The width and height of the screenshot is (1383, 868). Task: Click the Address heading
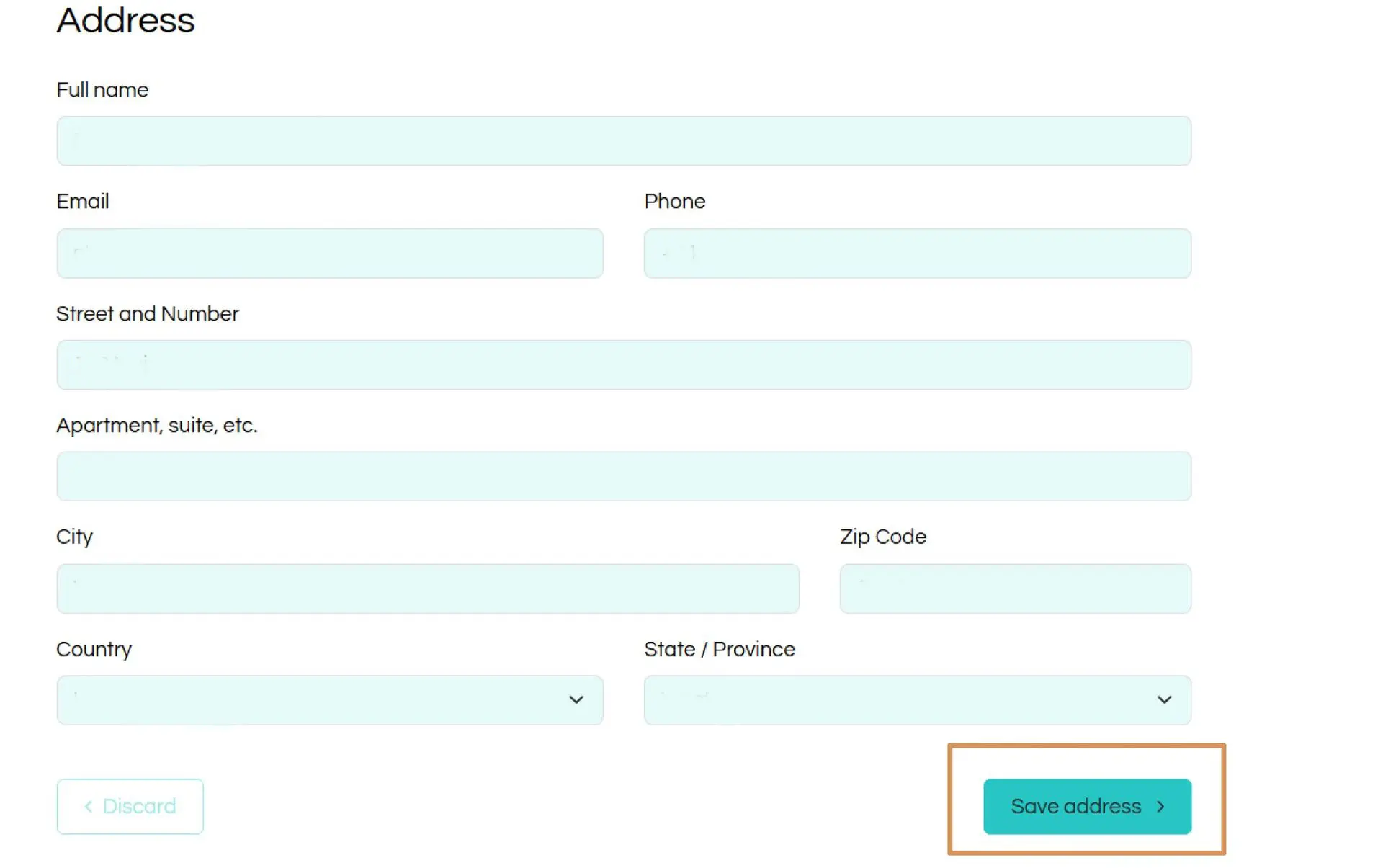tap(125, 20)
